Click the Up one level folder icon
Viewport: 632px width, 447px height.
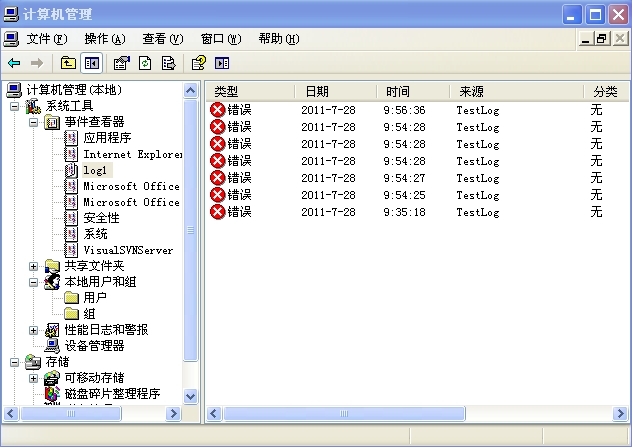(x=68, y=63)
